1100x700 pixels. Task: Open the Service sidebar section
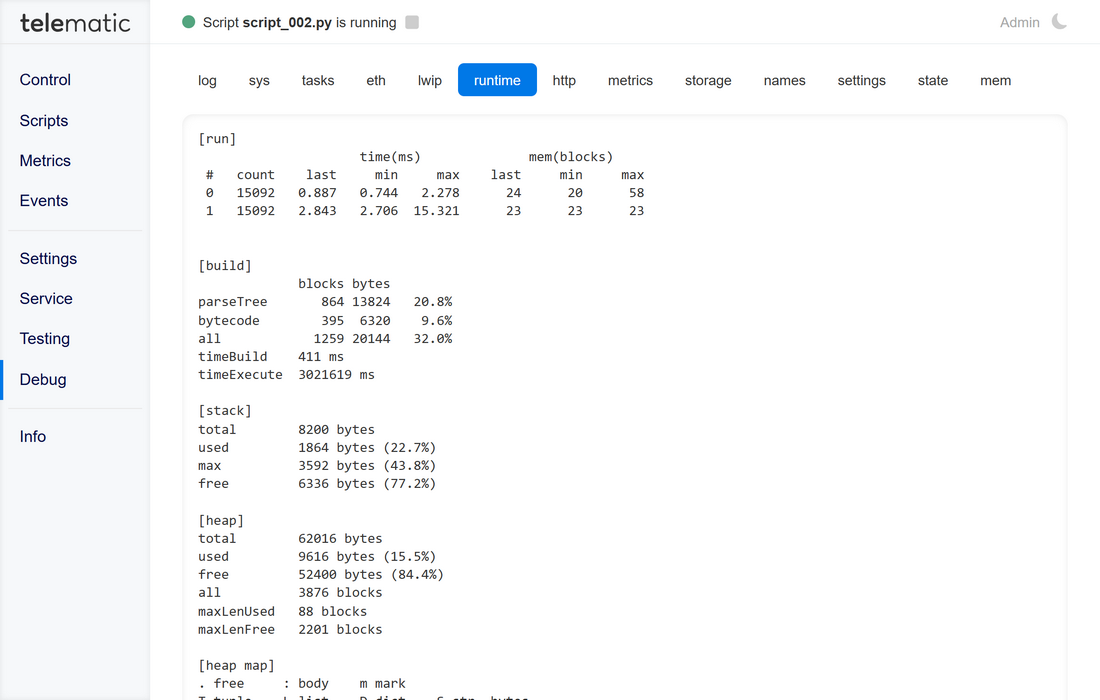[x=46, y=298]
